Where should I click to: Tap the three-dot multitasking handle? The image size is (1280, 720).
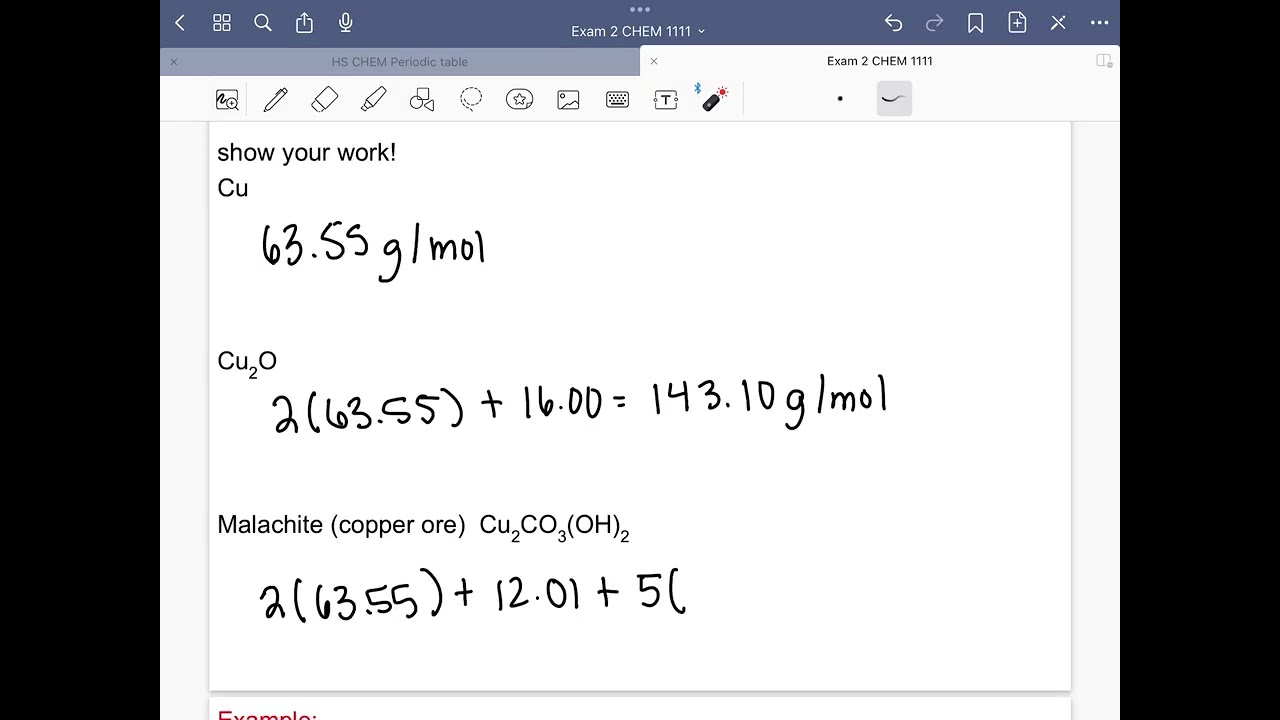pyautogui.click(x=640, y=9)
